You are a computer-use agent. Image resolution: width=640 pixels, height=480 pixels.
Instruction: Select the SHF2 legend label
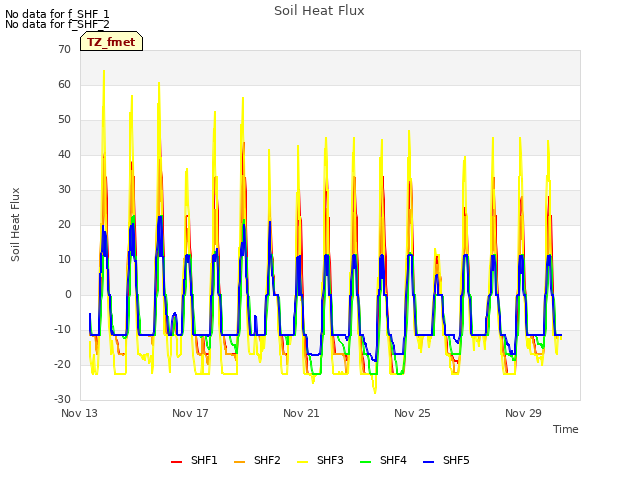pyautogui.click(x=267, y=460)
